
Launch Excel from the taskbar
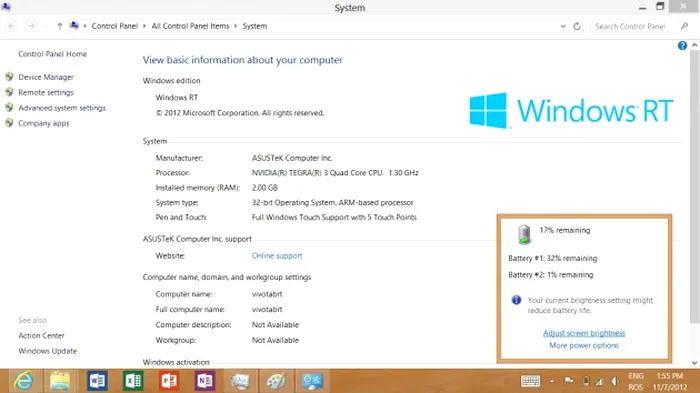point(133,381)
